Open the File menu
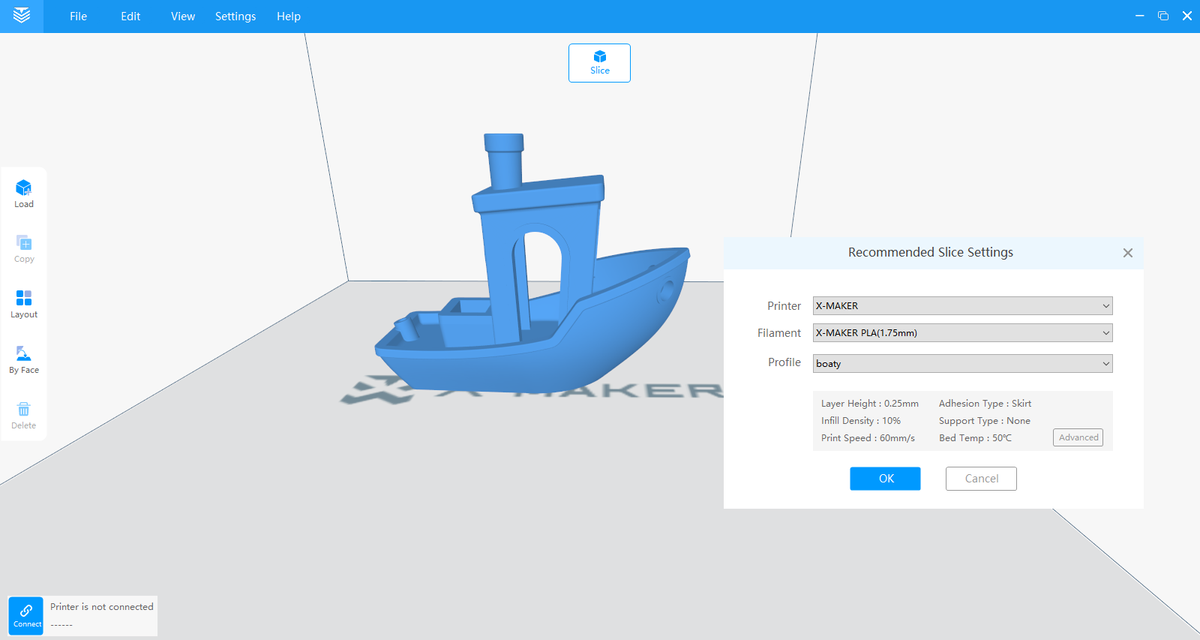 coord(77,16)
